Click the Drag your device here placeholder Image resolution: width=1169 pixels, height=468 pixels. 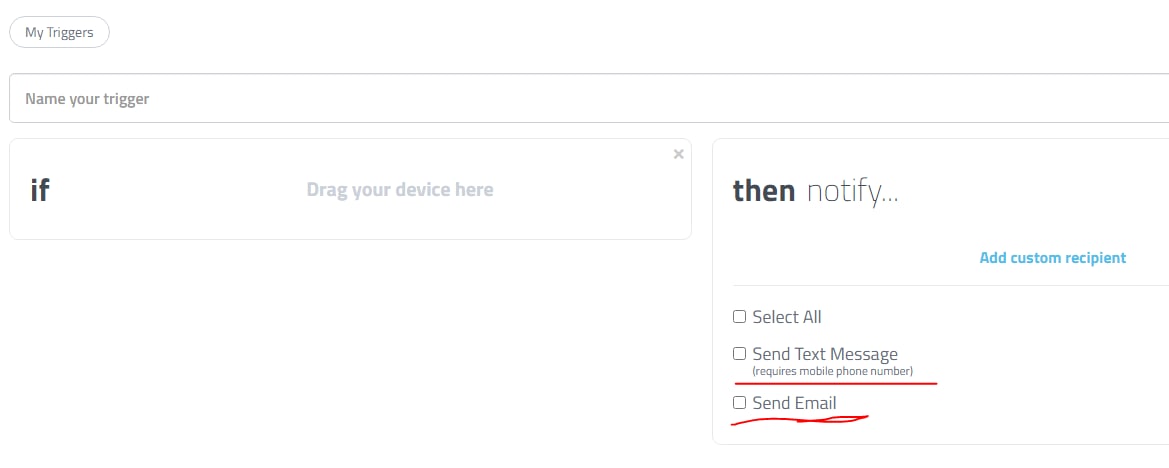399,190
